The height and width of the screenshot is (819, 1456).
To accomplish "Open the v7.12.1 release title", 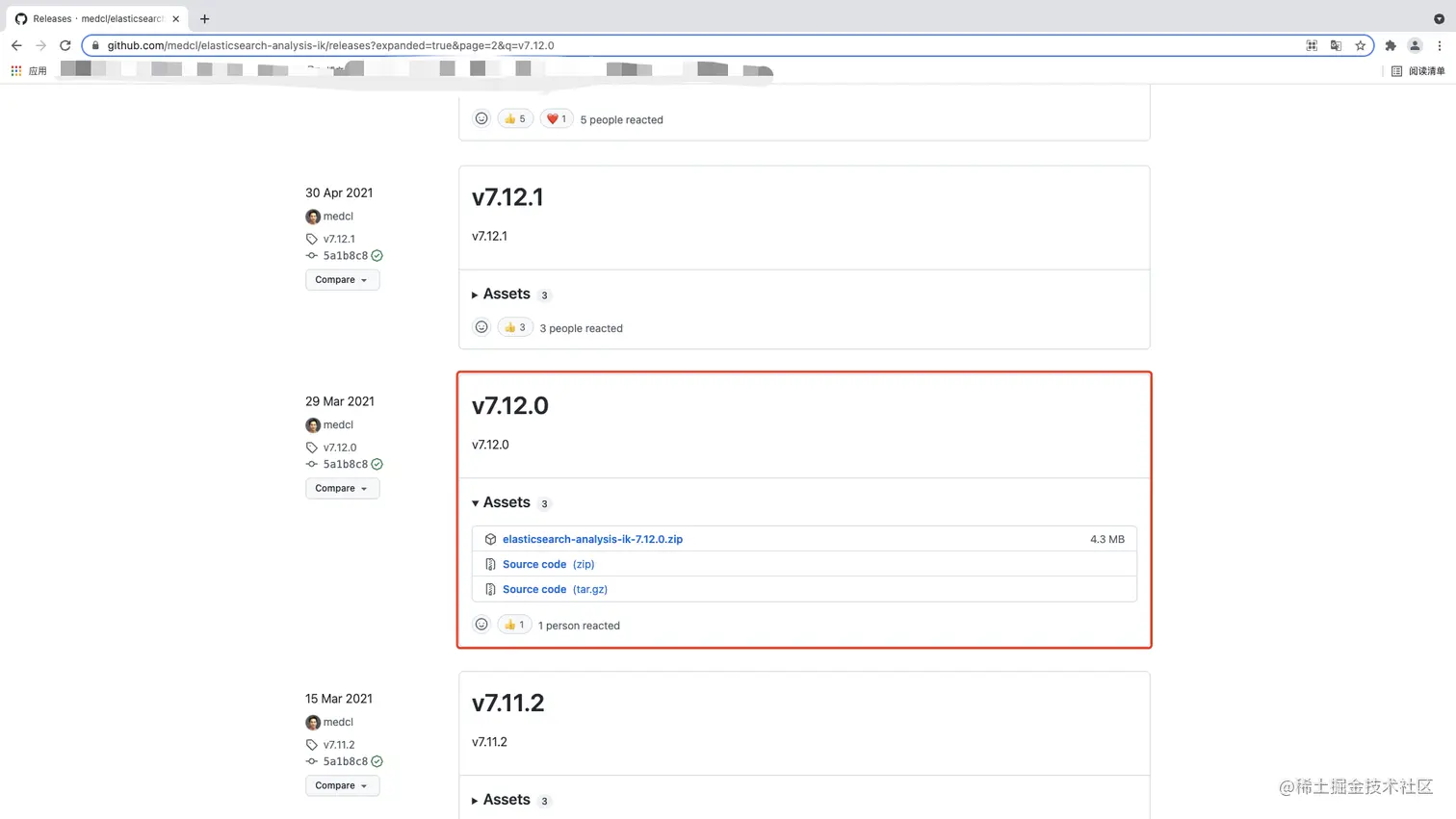I will click(x=507, y=197).
